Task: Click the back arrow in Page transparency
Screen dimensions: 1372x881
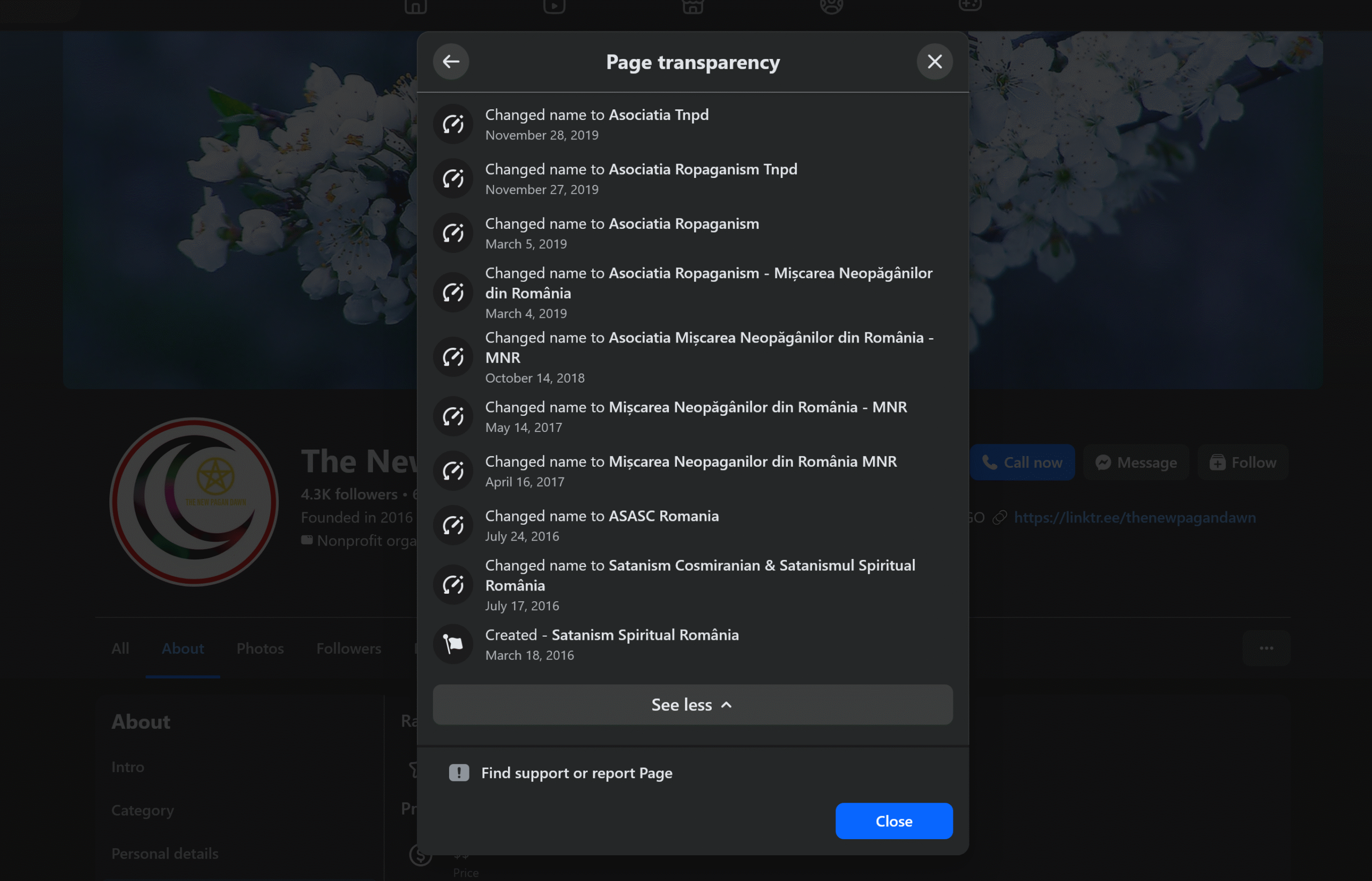Action: coord(451,62)
